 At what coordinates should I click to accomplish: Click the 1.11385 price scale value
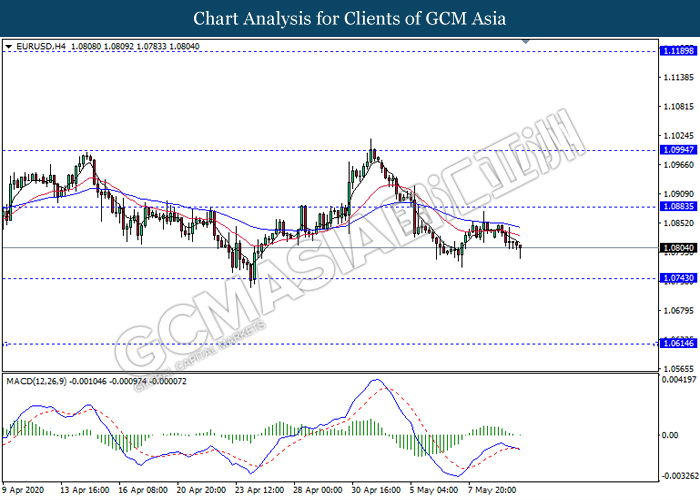point(679,78)
